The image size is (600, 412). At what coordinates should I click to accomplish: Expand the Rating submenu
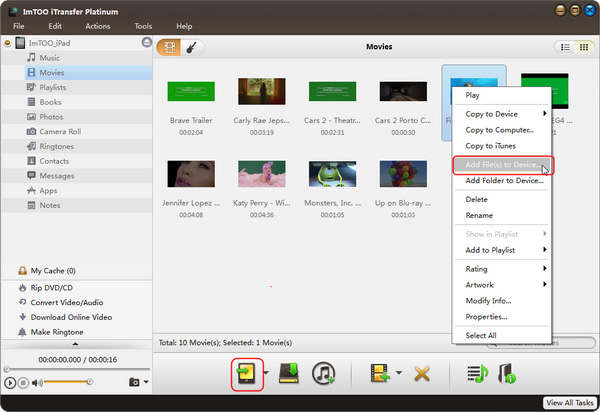click(x=501, y=269)
